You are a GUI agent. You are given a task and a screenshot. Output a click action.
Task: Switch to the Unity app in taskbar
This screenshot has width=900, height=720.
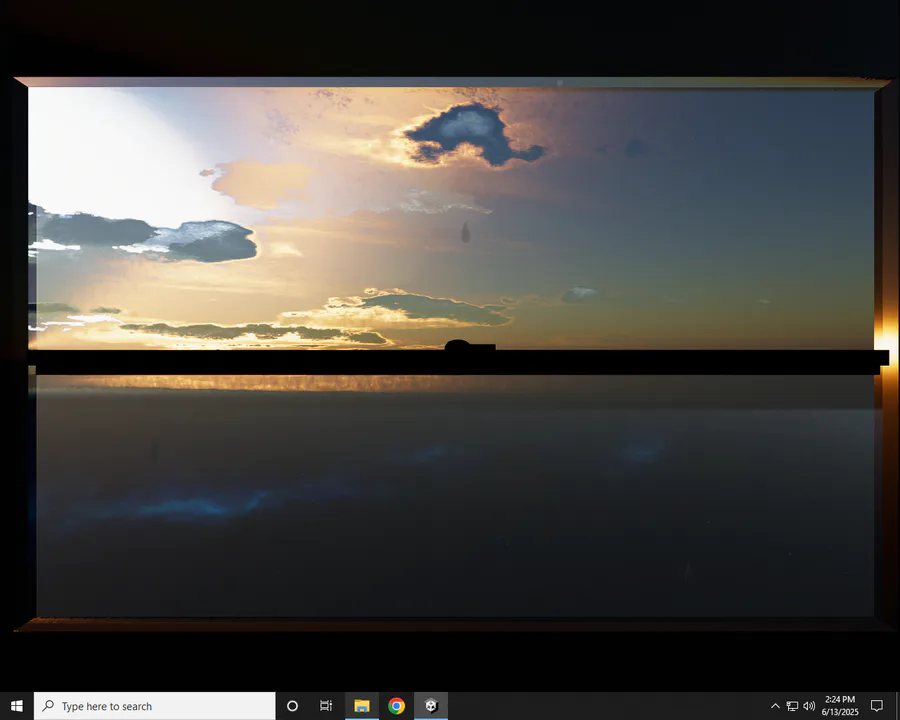431,706
